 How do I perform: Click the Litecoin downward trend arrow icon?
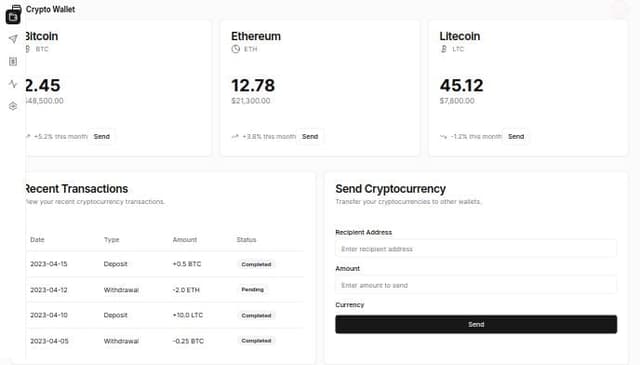coord(444,136)
